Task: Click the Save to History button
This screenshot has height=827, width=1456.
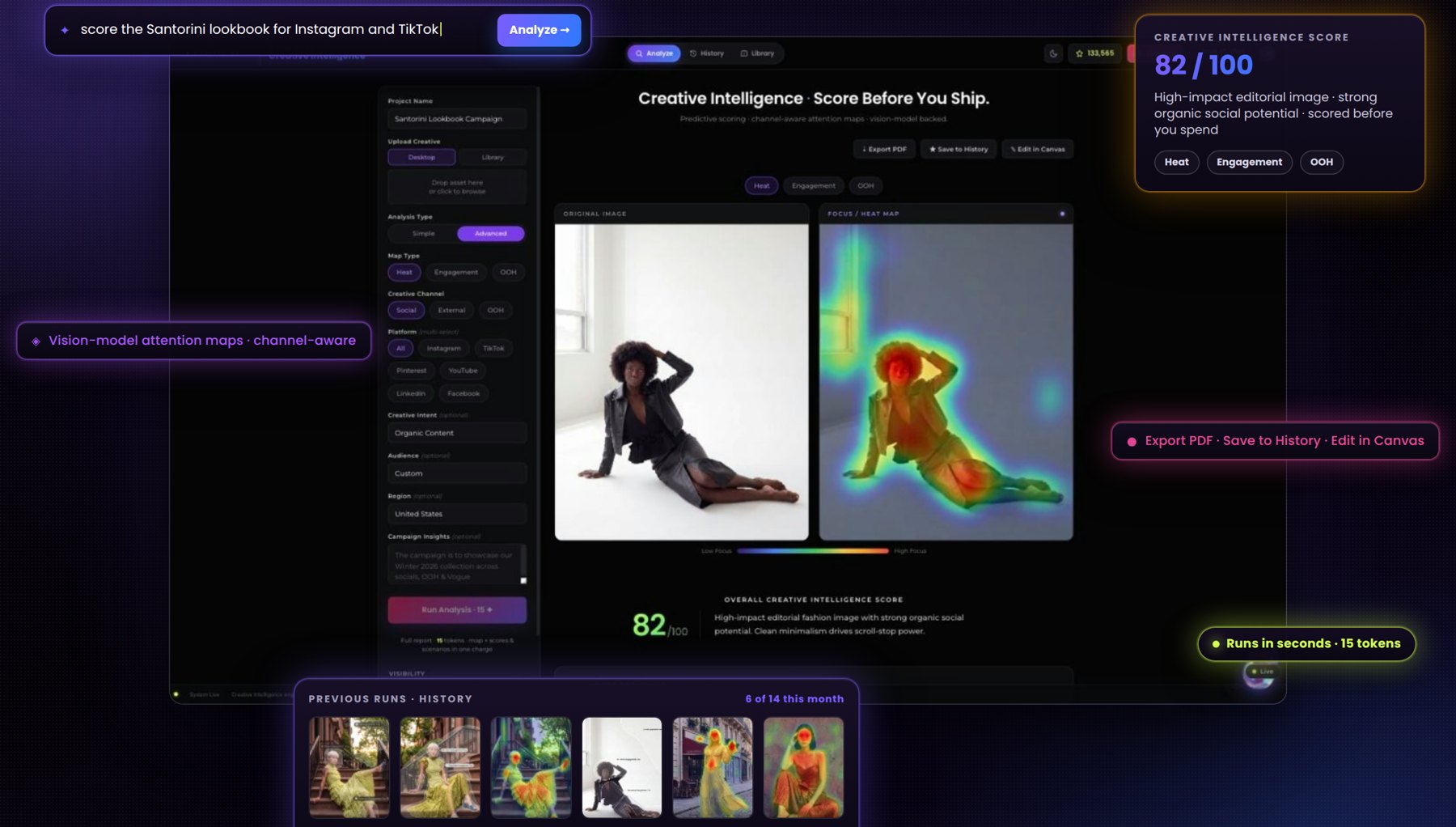Action: tap(959, 149)
